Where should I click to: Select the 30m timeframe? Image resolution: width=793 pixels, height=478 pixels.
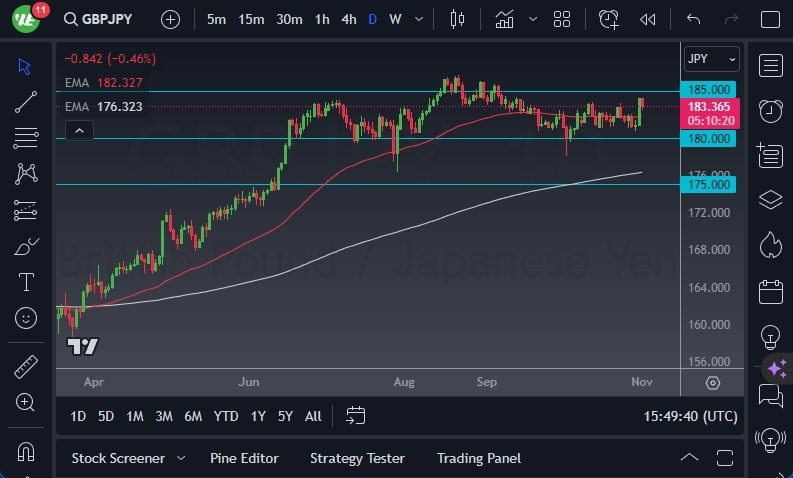tap(289, 19)
